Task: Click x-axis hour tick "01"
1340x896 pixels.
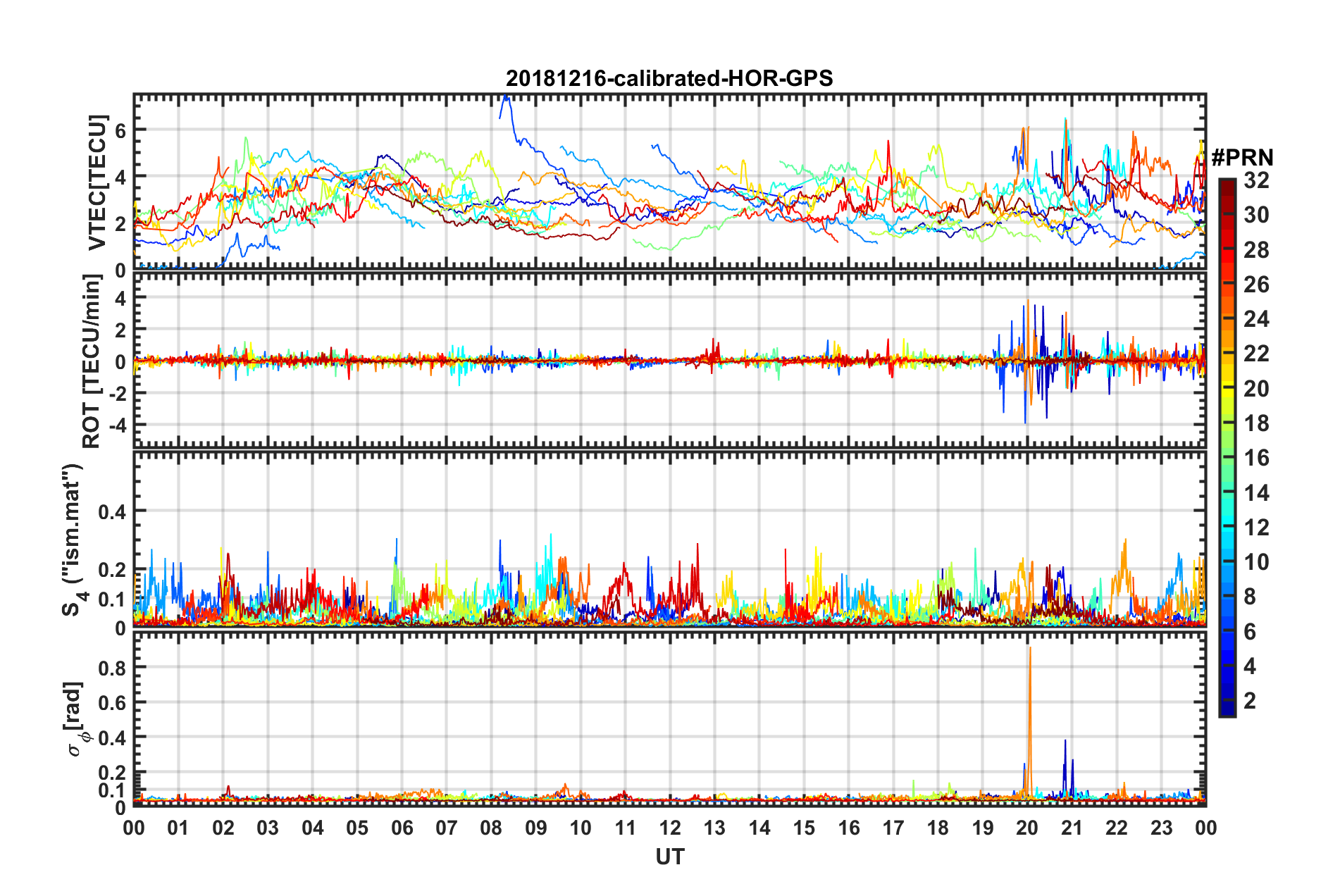Action: pos(178,828)
